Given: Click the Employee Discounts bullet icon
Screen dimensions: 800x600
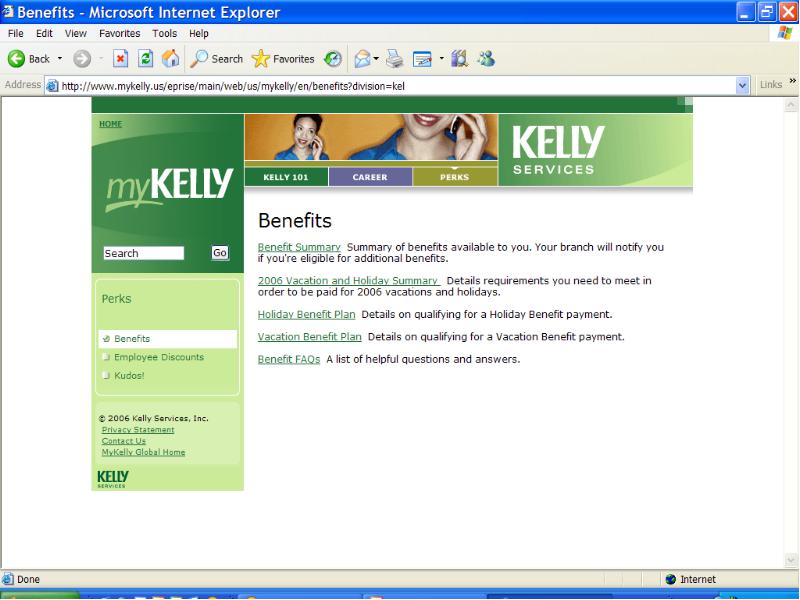Looking at the screenshot, I should point(106,357).
